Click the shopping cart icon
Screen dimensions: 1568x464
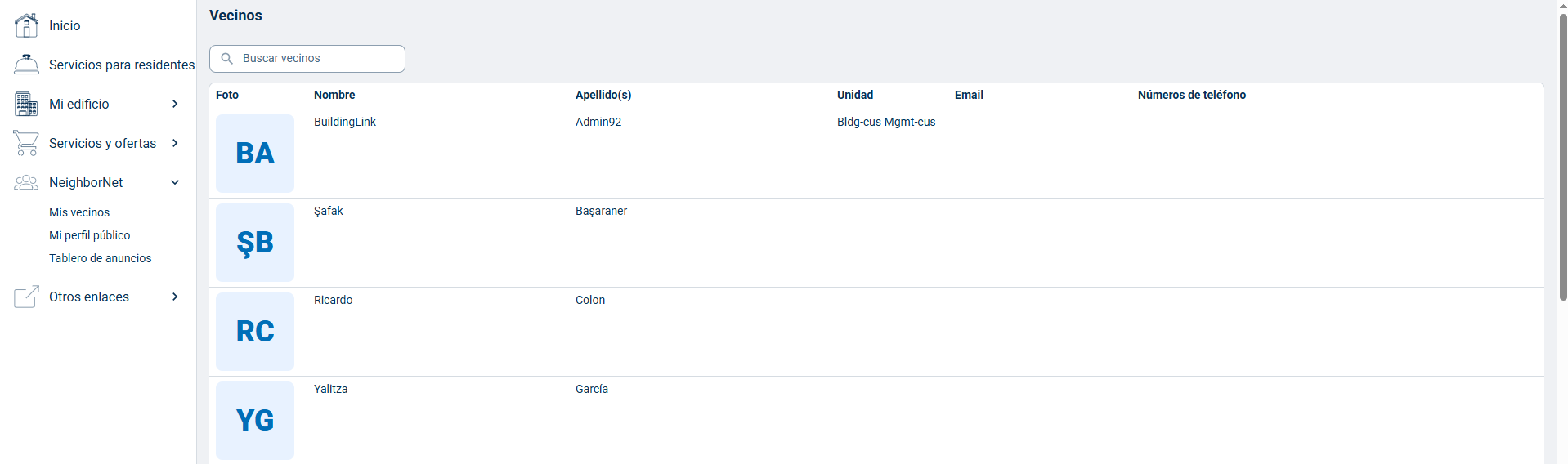pos(26,143)
